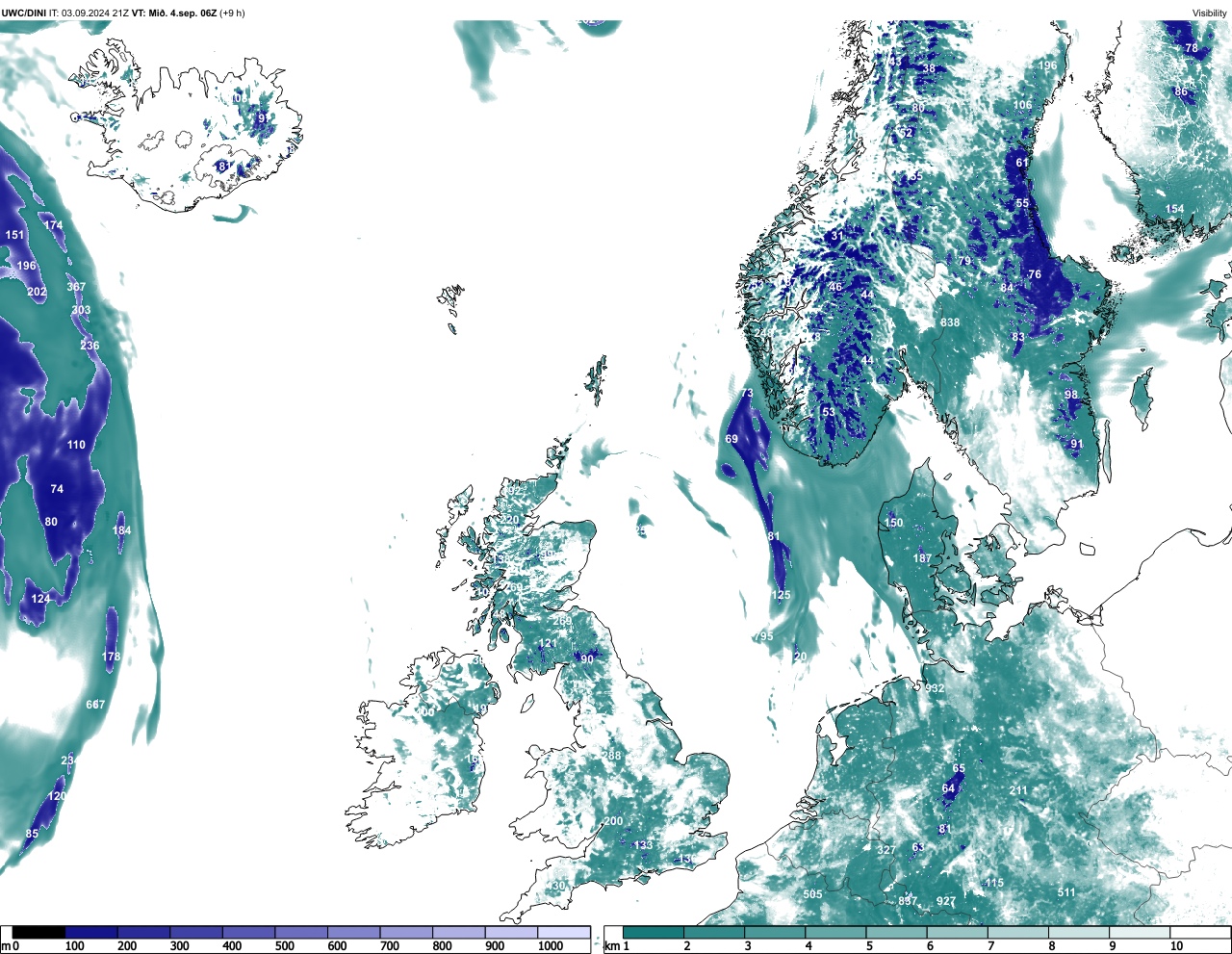Click the 110 visibility value
The width and height of the screenshot is (1232, 954).
point(76,445)
